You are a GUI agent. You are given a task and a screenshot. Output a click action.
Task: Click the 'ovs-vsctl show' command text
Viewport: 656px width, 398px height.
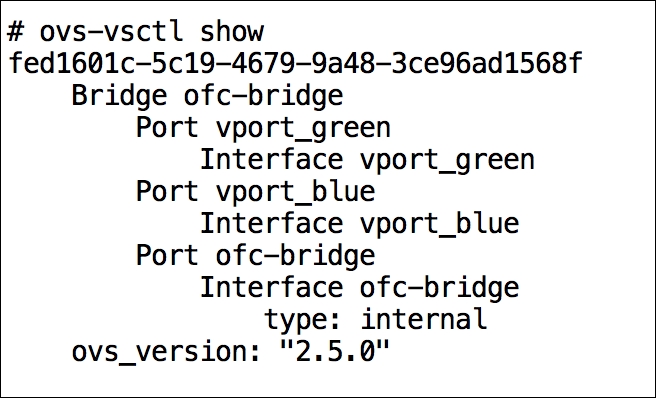(x=151, y=31)
